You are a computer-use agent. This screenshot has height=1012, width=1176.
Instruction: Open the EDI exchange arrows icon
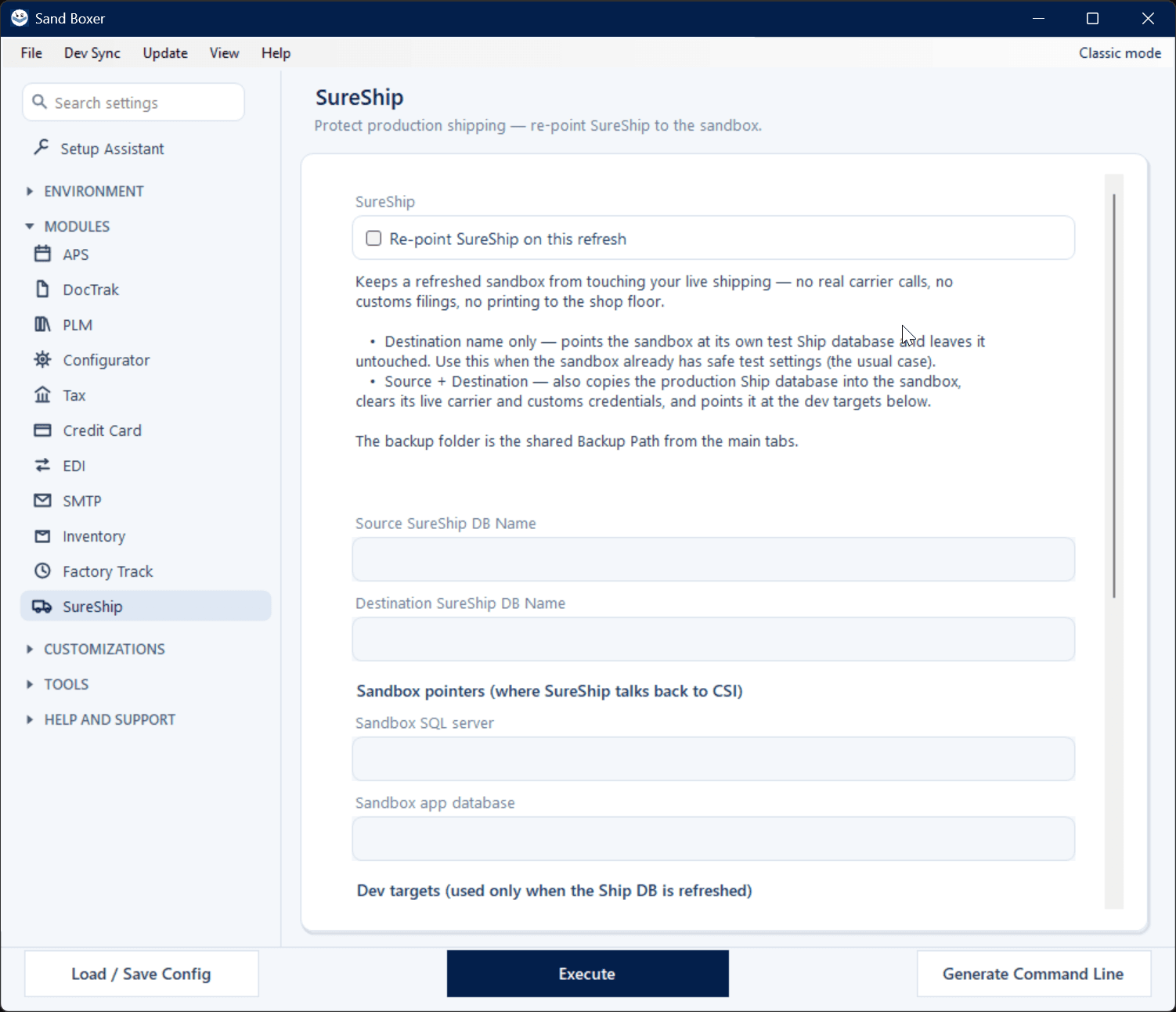[x=42, y=465]
